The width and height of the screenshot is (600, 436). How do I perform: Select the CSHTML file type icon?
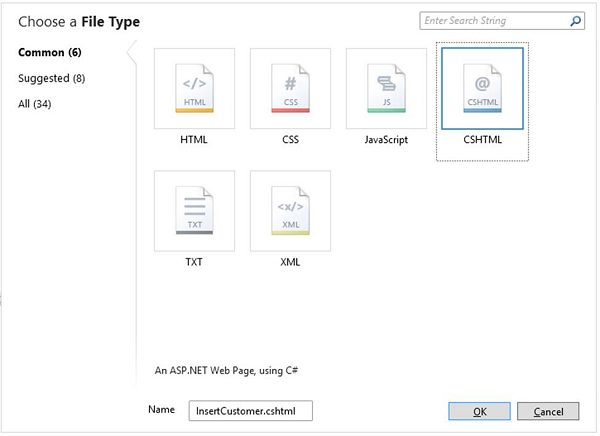click(x=482, y=88)
